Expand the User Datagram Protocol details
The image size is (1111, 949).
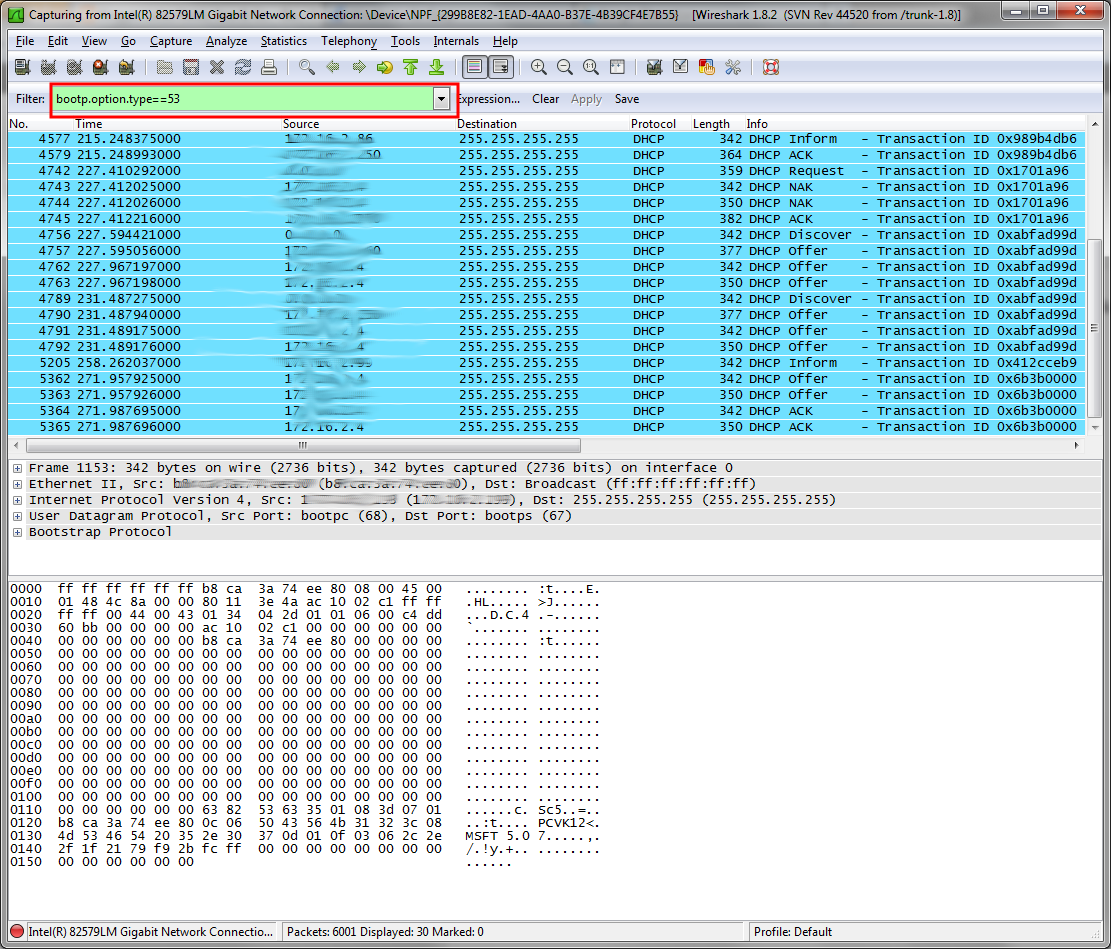click(17, 516)
